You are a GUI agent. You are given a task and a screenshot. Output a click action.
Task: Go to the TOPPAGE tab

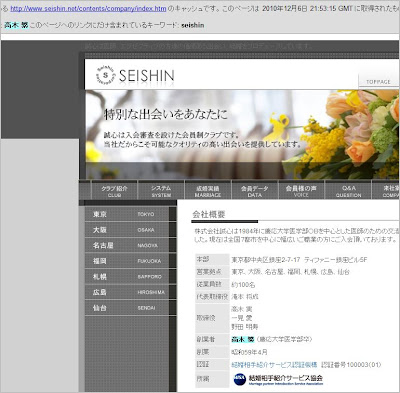[x=378, y=82]
